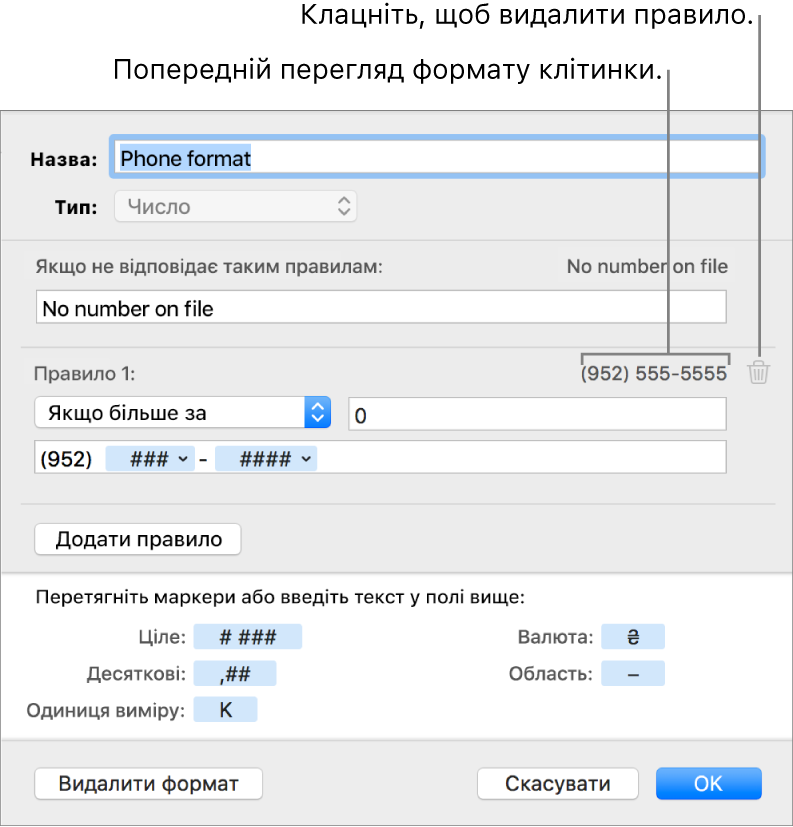
Task: Click the Currency token '₴'
Action: tap(632, 638)
